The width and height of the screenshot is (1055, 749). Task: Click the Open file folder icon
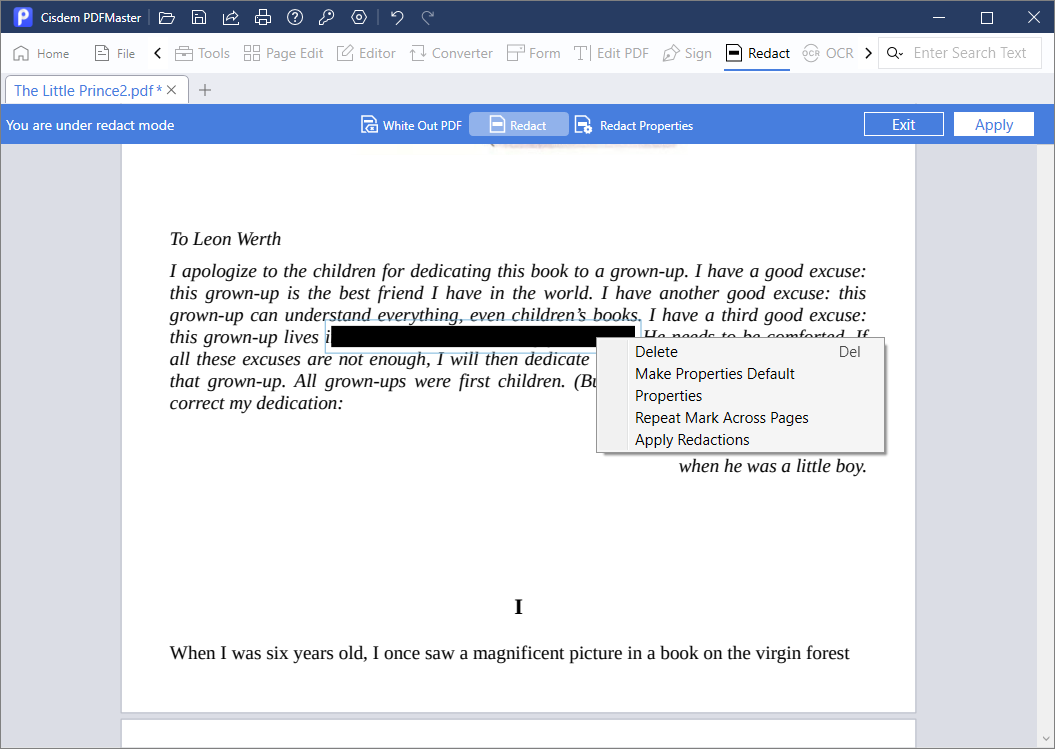click(167, 17)
